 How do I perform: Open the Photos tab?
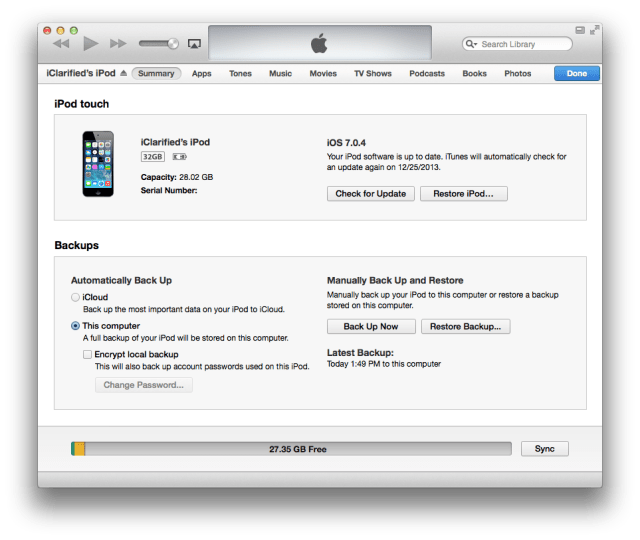click(518, 73)
